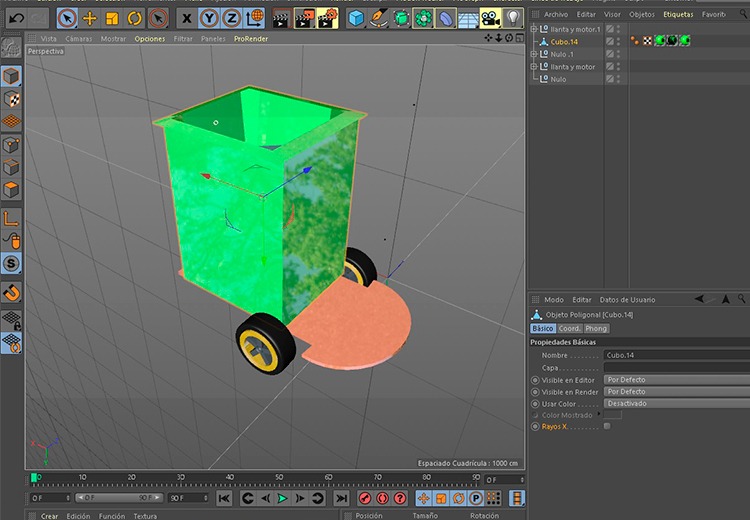This screenshot has height=520, width=750.
Task: Open the Etiquetas menu
Action: [678, 15]
